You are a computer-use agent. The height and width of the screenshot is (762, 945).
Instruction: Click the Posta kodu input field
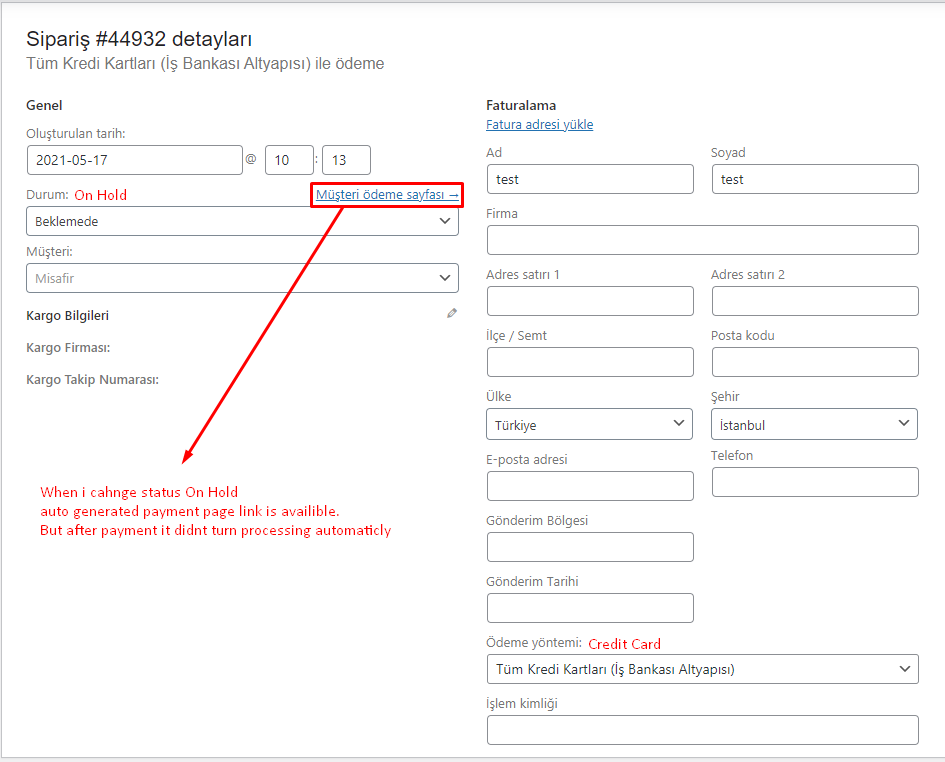pyautogui.click(x=815, y=362)
